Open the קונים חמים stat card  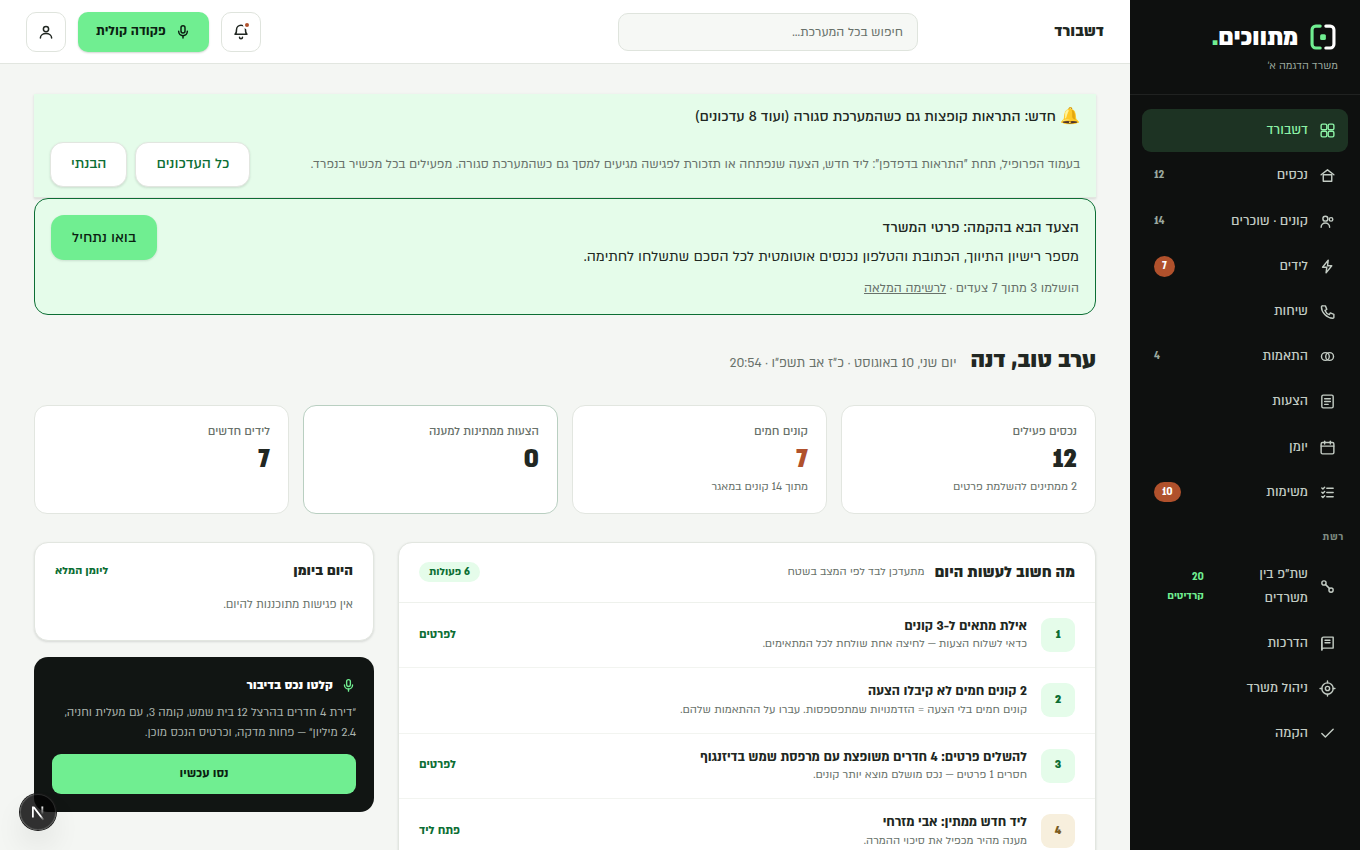699,459
